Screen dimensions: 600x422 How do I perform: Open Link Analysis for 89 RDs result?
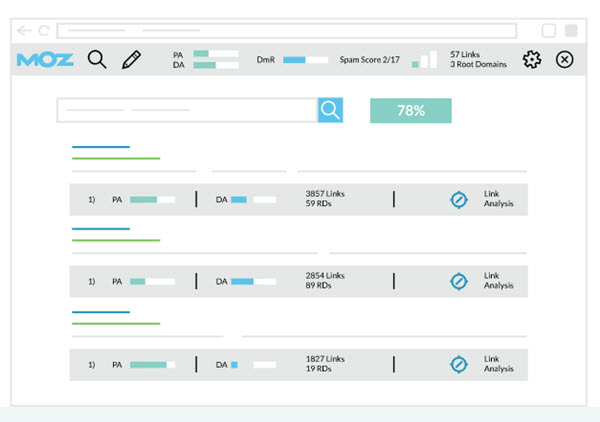[497, 281]
